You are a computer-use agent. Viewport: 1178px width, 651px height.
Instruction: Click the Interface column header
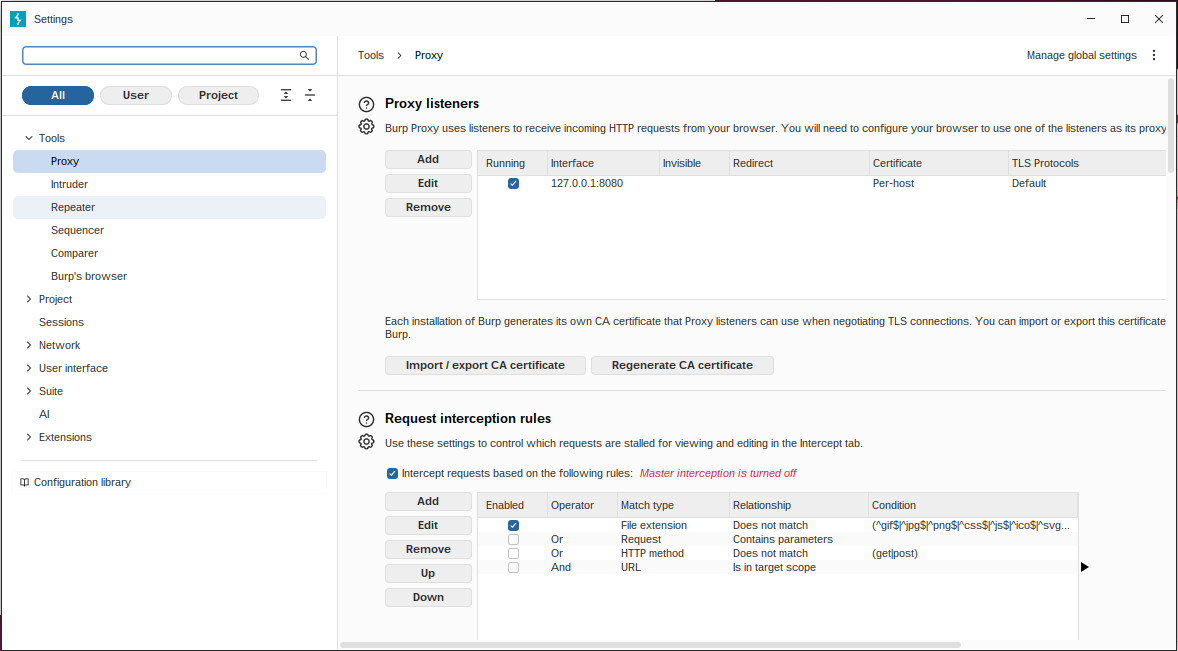pyautogui.click(x=602, y=163)
